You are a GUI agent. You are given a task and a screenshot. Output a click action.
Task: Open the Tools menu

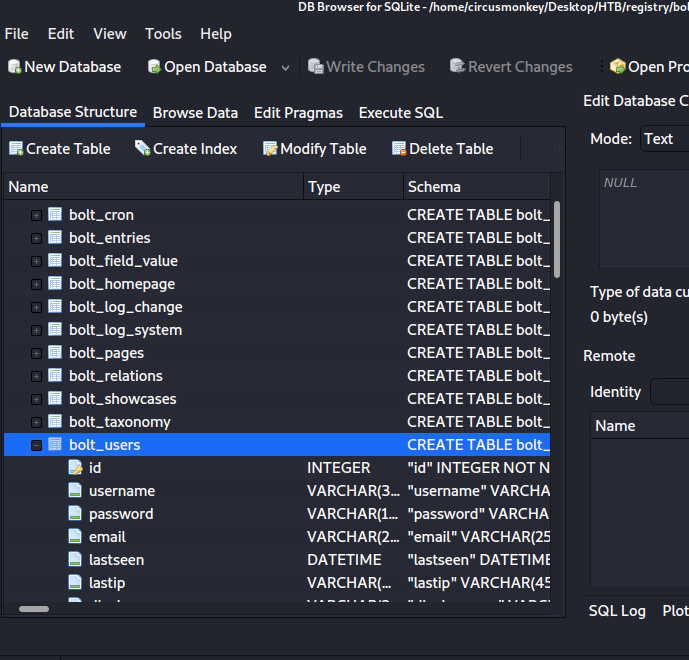tap(163, 34)
